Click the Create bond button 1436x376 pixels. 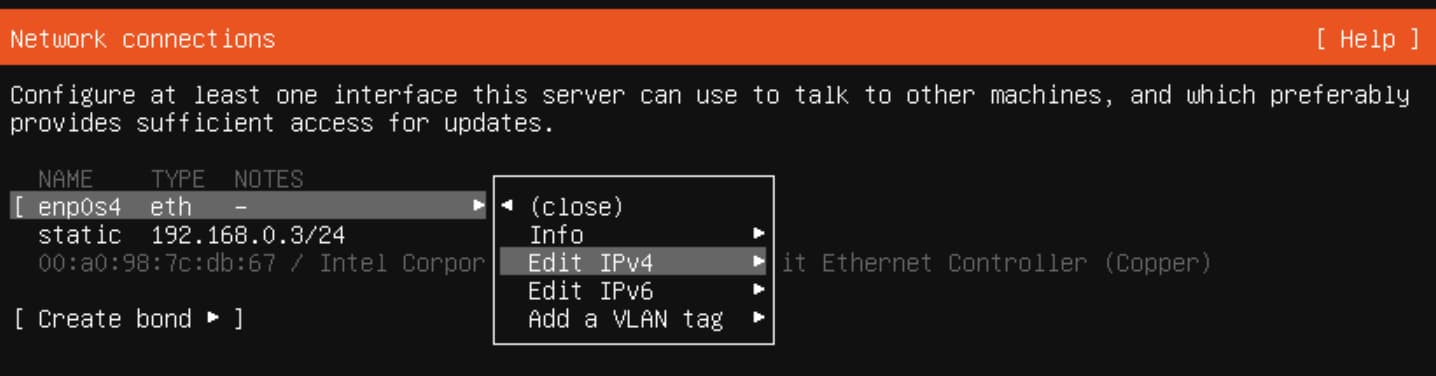pyautogui.click(x=128, y=320)
